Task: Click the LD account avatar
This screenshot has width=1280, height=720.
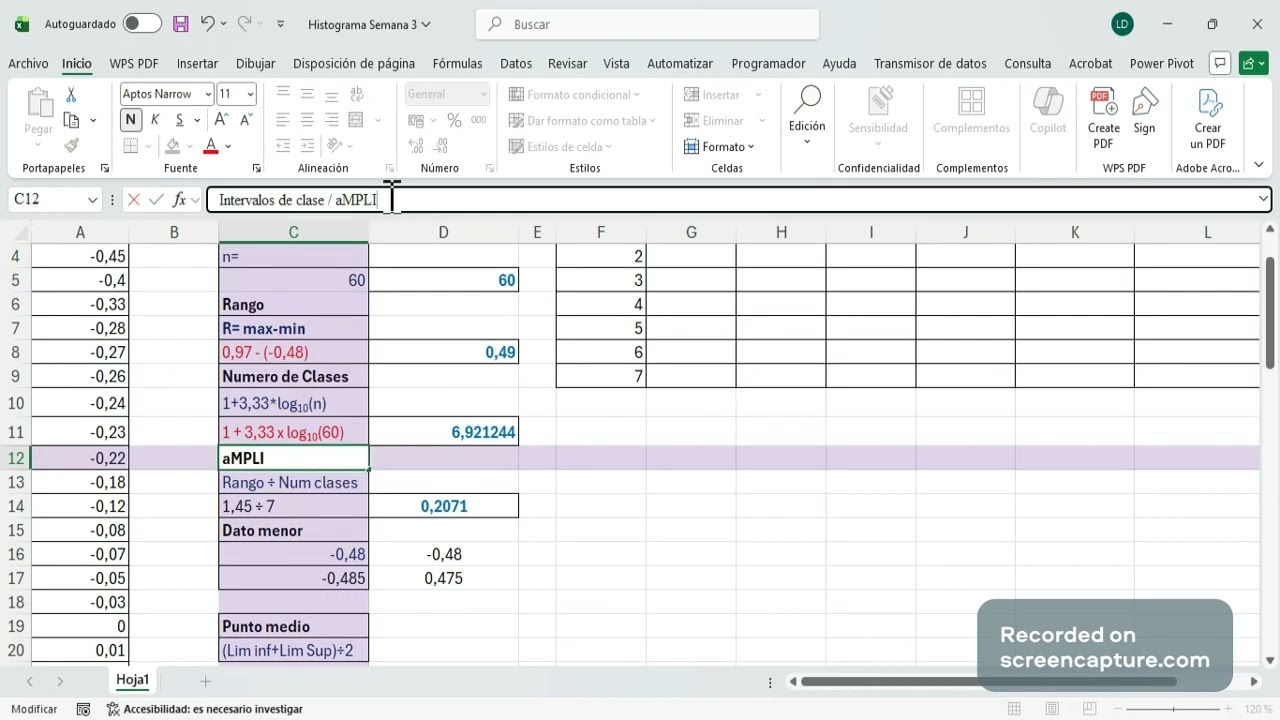Action: pyautogui.click(x=1122, y=24)
